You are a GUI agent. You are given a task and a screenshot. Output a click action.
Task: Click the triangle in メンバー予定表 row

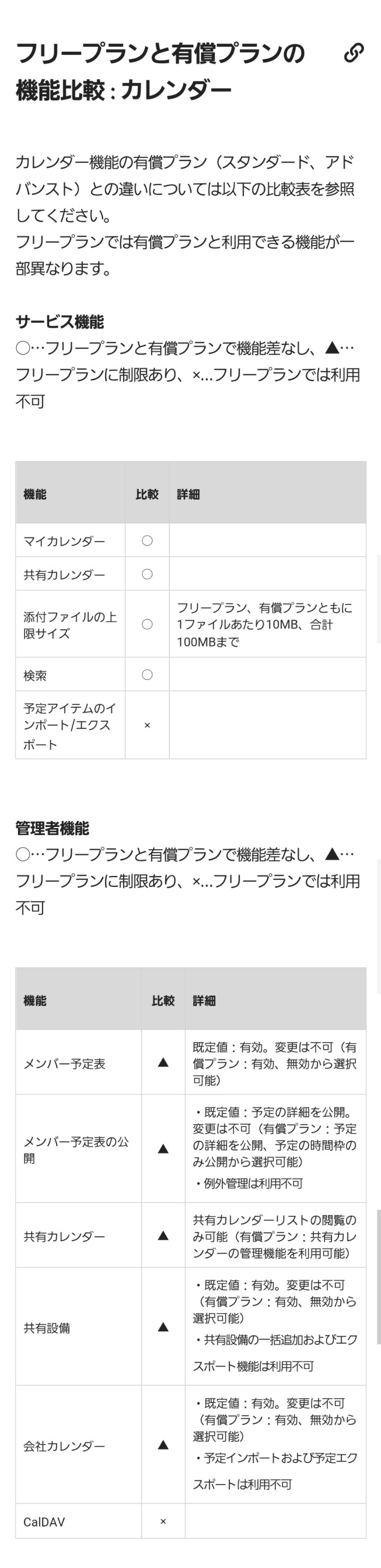[x=163, y=1062]
